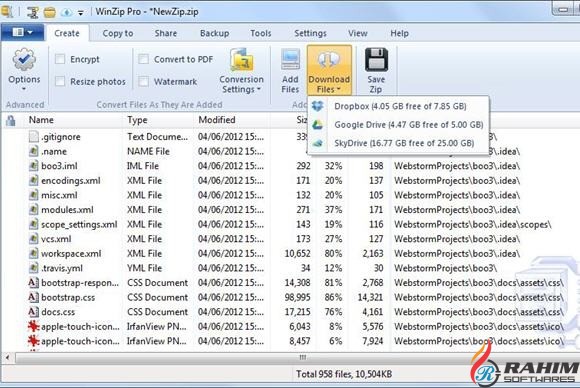580x388 pixels.
Task: Click the SkyDrive cloud icon in the menu
Action: point(318,143)
